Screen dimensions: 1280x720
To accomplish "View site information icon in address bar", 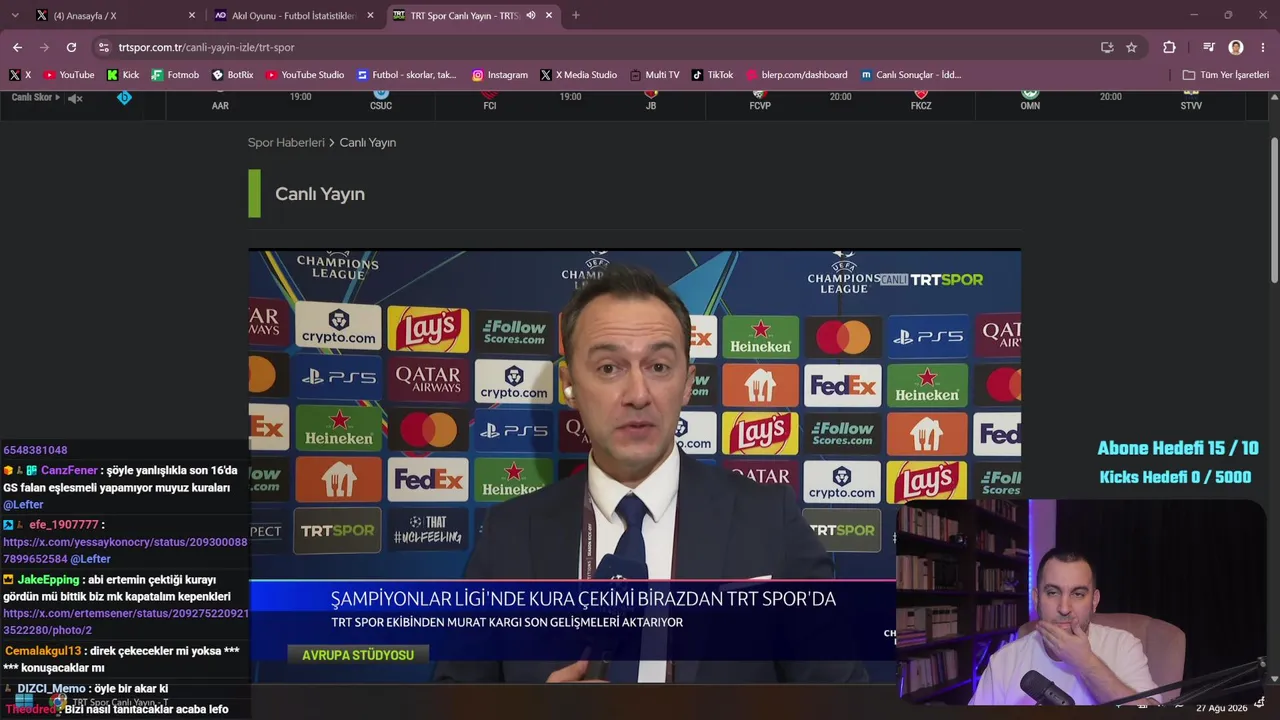I will [x=103, y=47].
